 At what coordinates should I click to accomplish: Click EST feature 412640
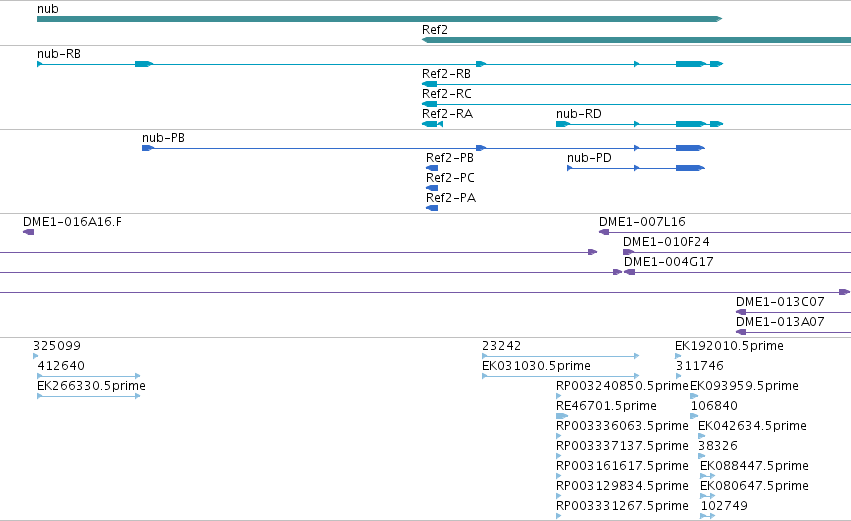click(88, 376)
